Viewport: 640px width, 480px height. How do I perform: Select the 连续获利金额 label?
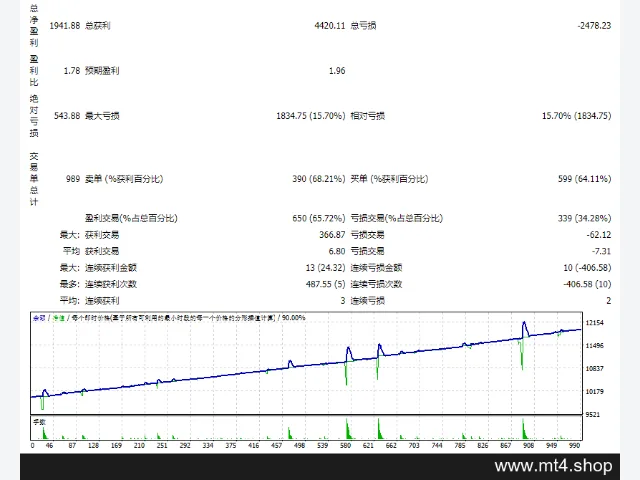[111, 268]
